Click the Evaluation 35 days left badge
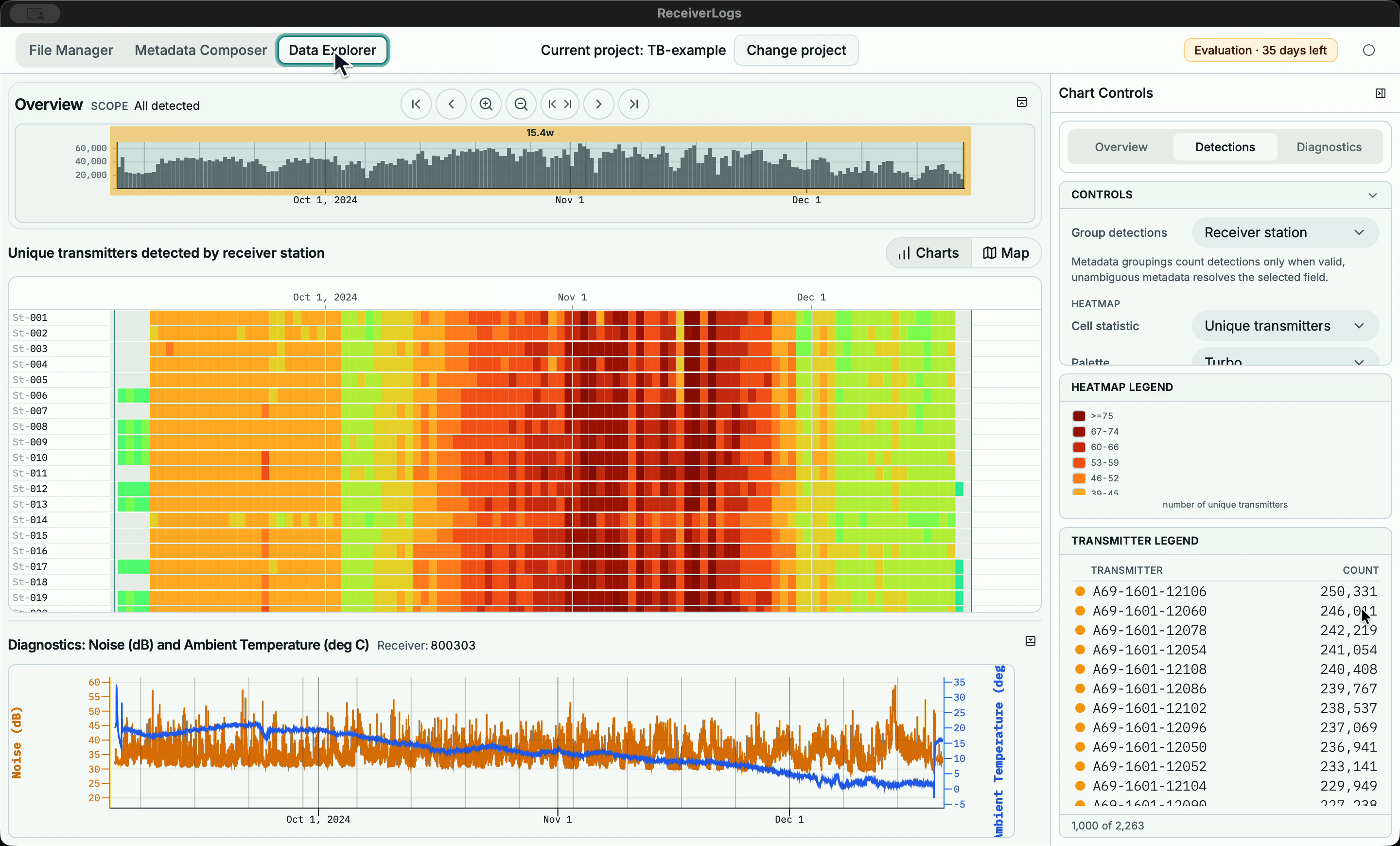Image resolution: width=1400 pixels, height=846 pixels. tap(1260, 50)
